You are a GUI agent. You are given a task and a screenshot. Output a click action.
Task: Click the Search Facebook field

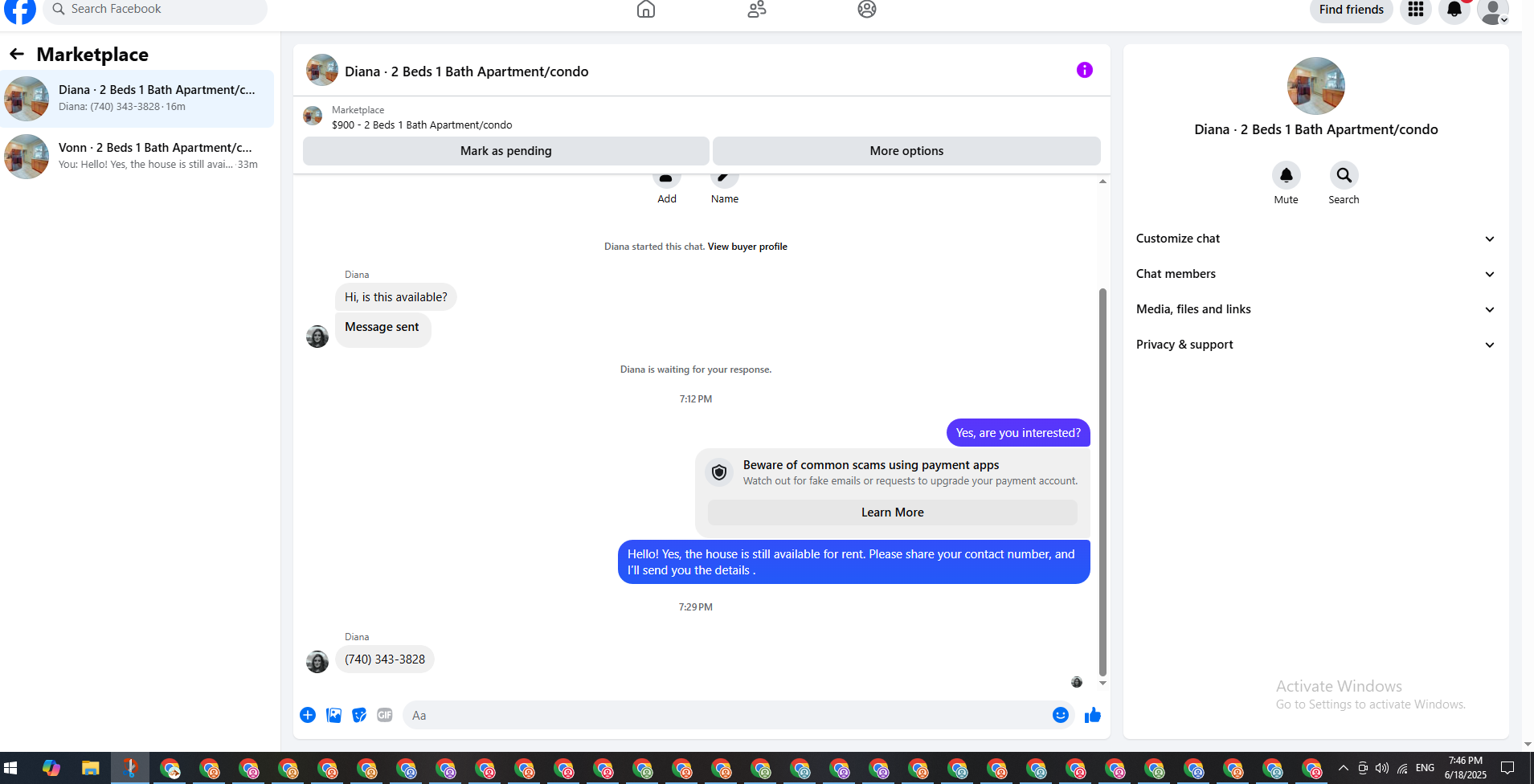[x=155, y=10]
